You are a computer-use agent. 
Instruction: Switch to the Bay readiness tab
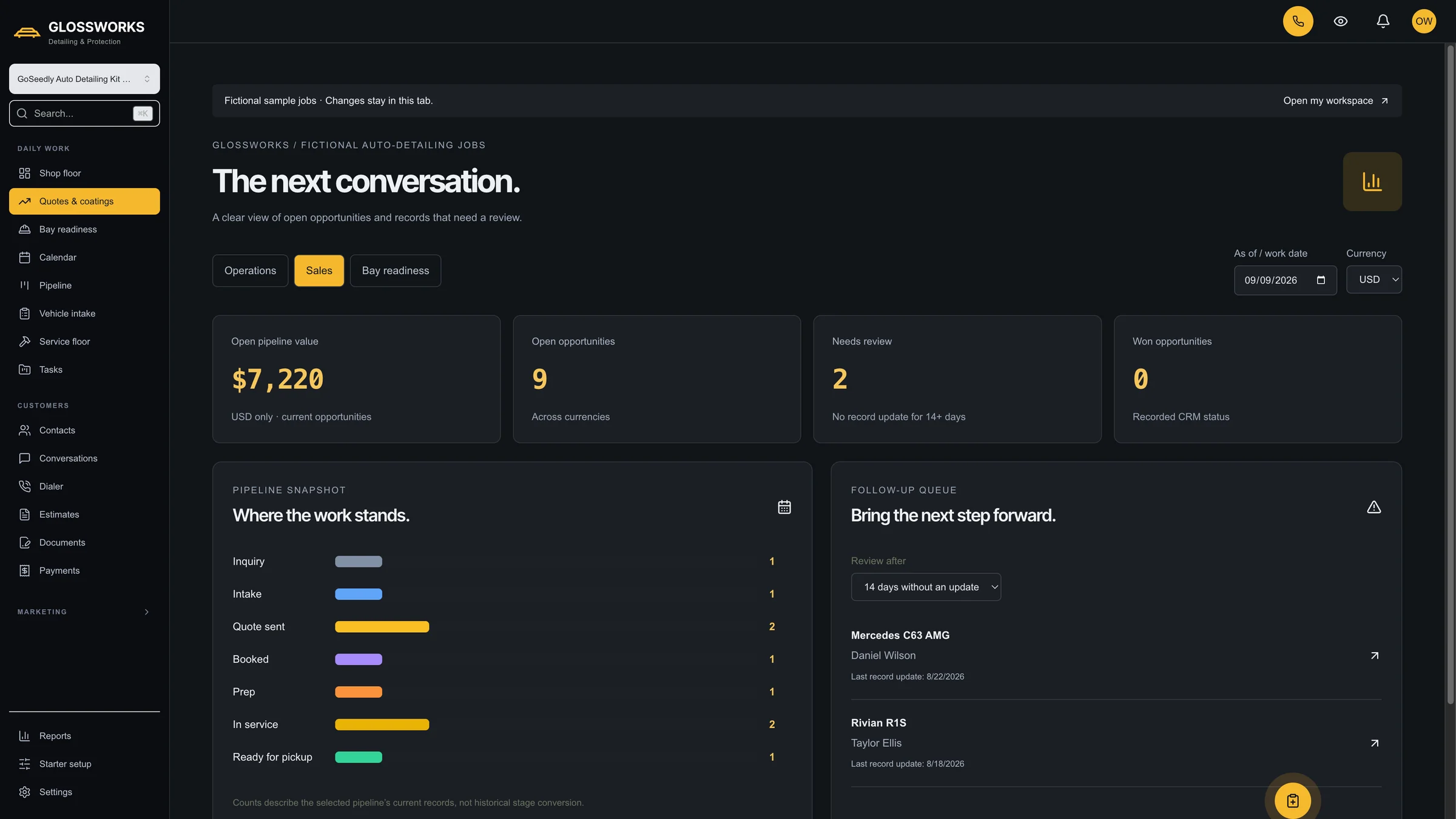click(395, 271)
